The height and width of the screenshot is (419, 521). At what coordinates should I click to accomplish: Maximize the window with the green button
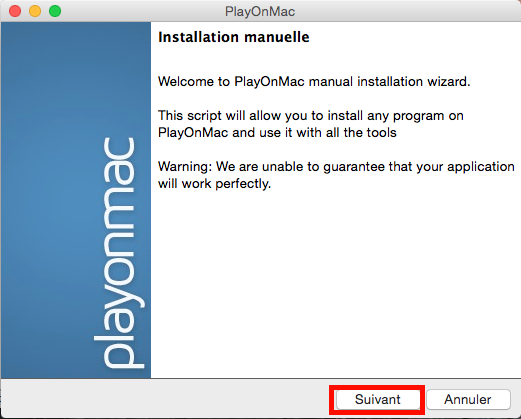coord(55,11)
